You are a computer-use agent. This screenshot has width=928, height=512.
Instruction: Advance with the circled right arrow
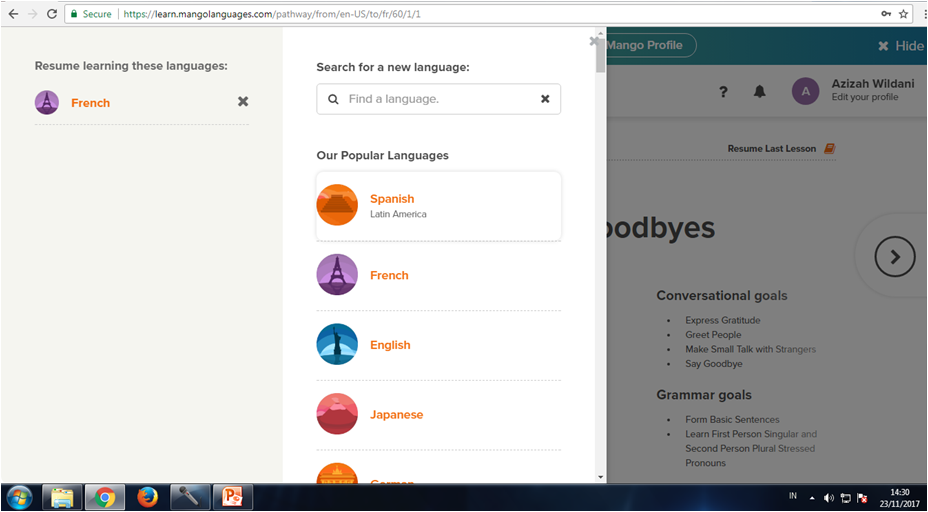point(895,256)
